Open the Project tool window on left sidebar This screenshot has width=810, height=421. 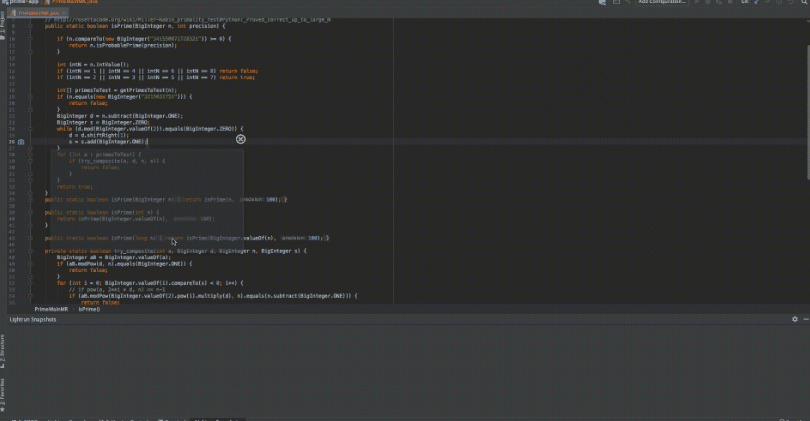coord(3,23)
